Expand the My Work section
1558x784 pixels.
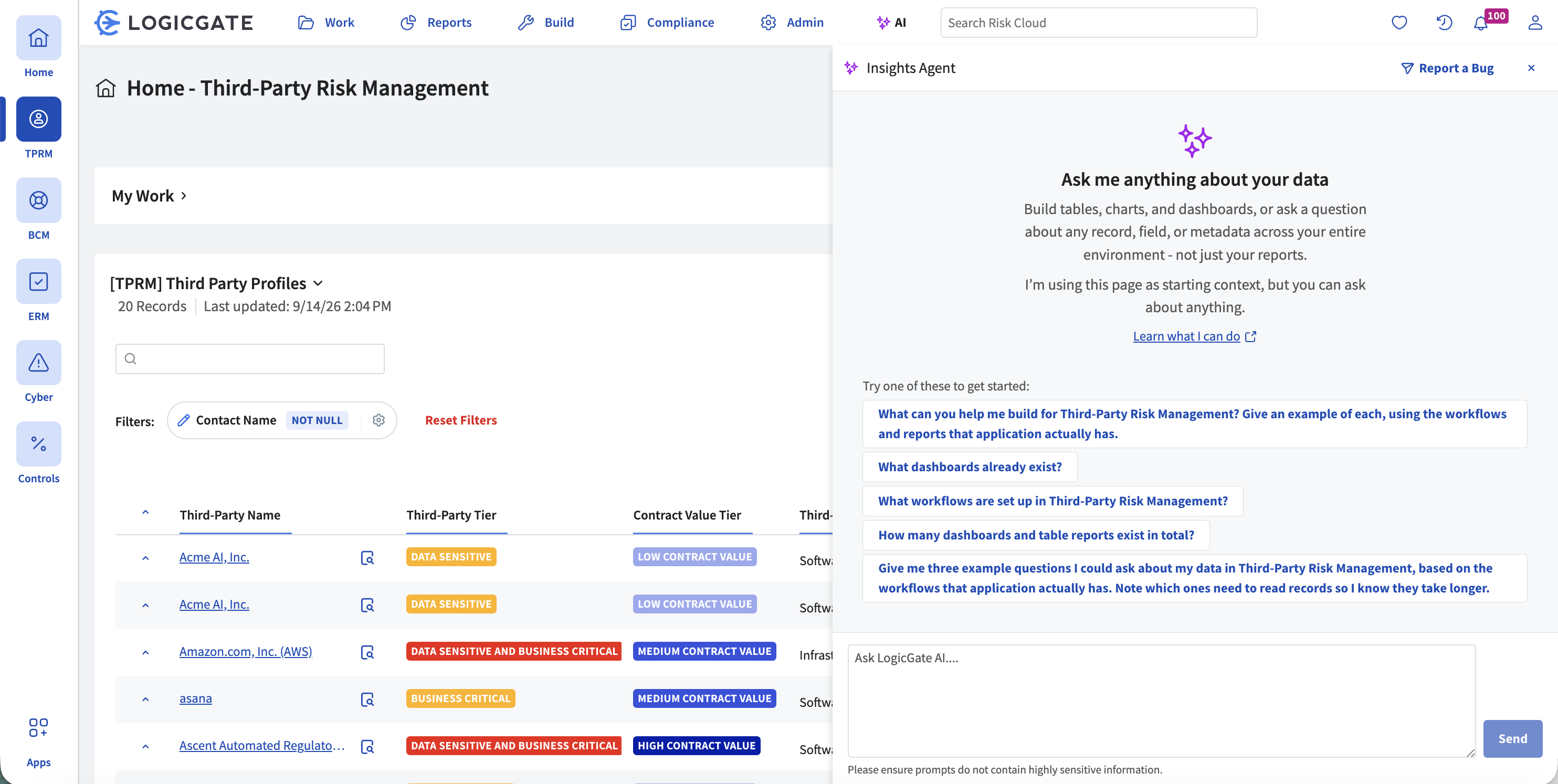coord(150,196)
